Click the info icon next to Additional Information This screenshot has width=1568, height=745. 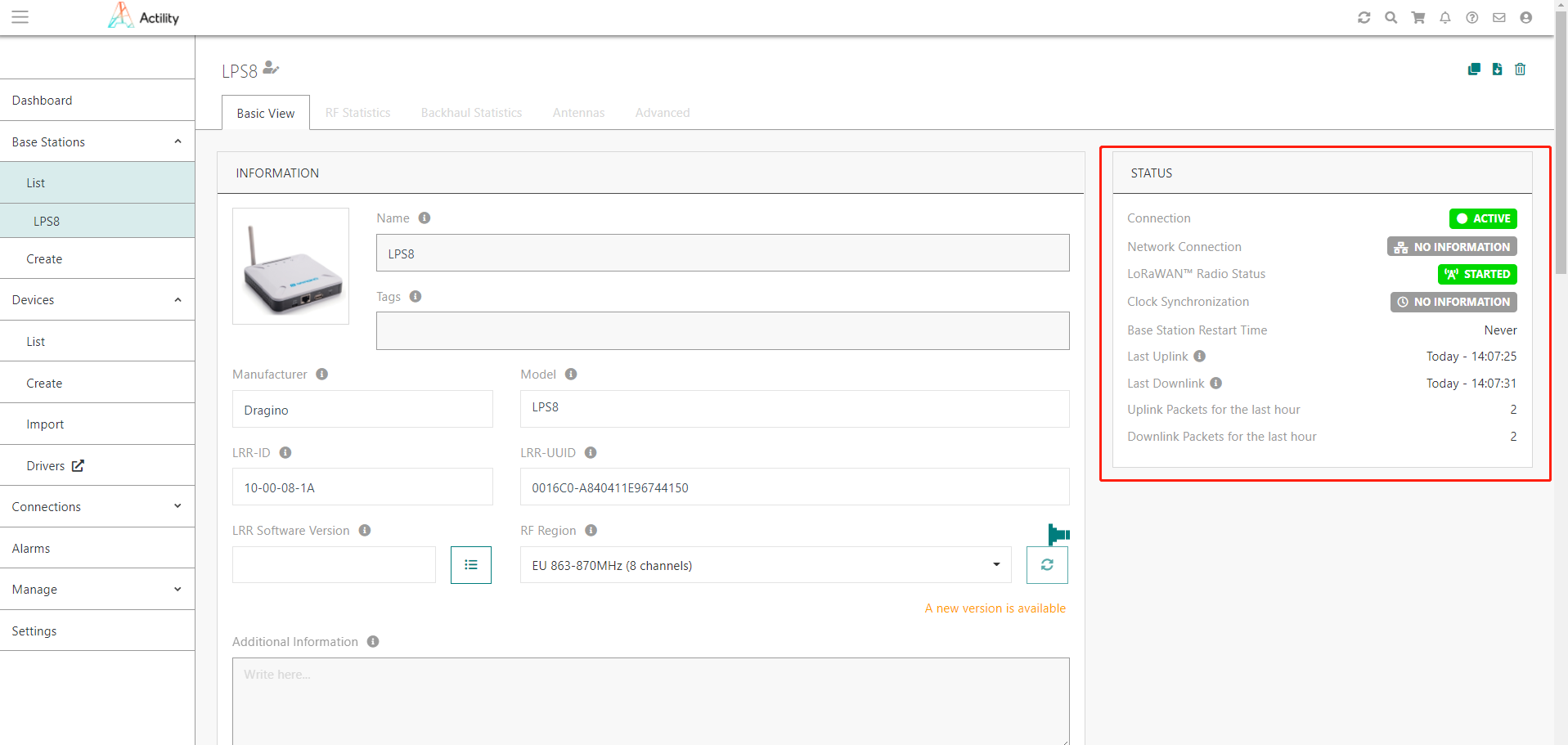tap(373, 642)
